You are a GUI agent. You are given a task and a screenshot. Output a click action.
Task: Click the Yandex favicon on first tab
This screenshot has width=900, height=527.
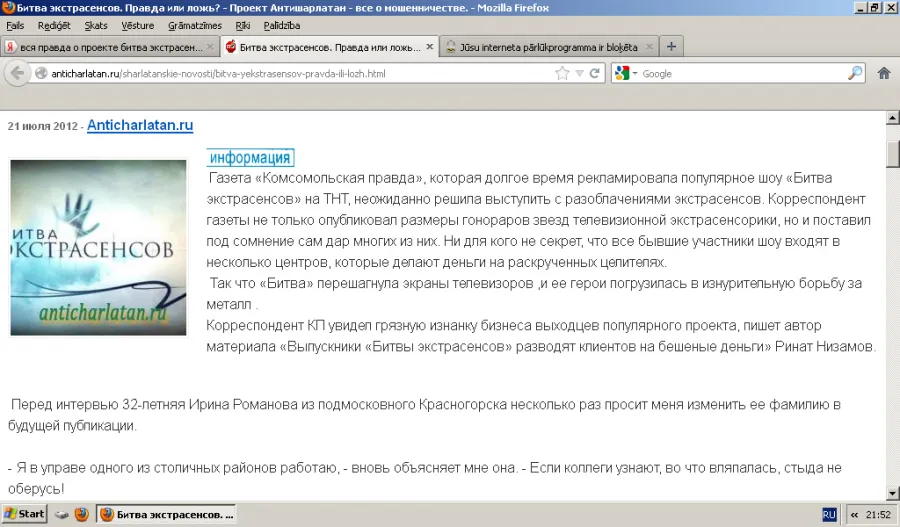click(x=10, y=47)
